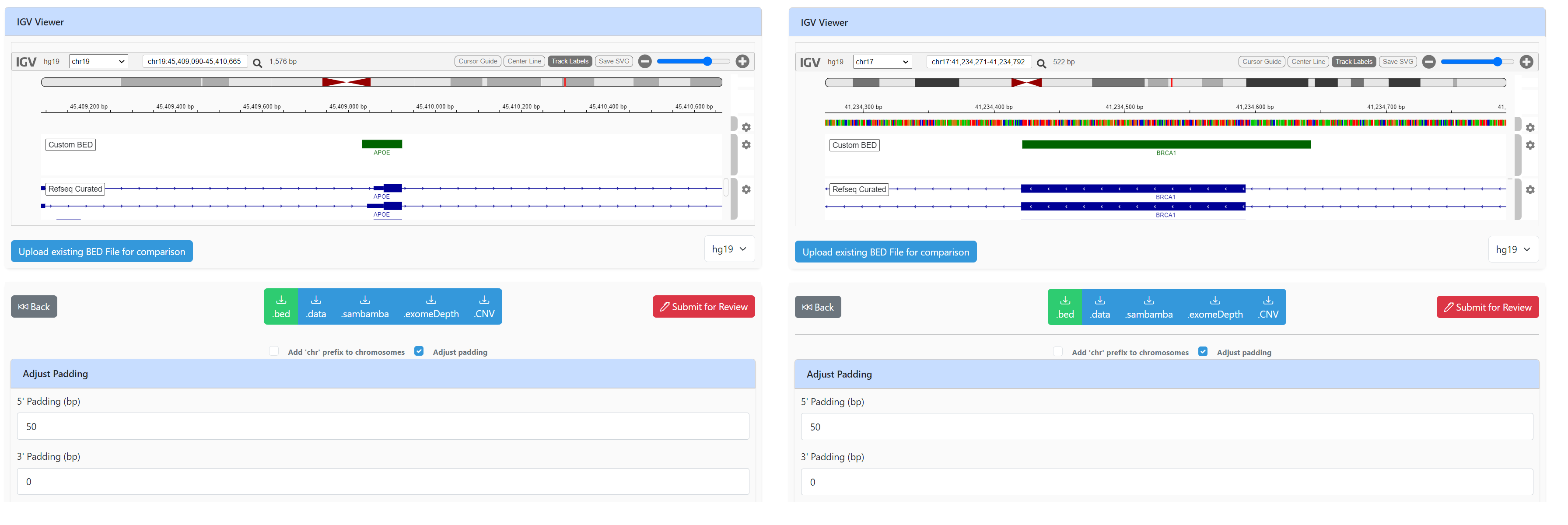Screen dimensions: 1568x525
Task: Download .exomeDepth file in right panel
Action: pyautogui.click(x=1215, y=307)
